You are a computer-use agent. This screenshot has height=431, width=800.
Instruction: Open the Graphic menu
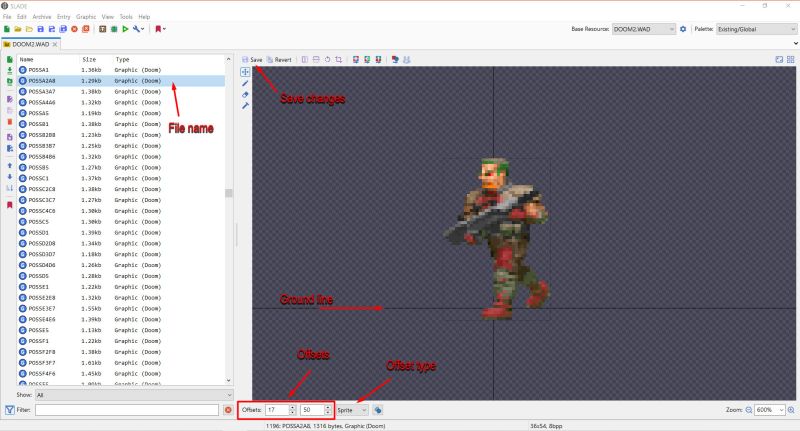point(87,17)
